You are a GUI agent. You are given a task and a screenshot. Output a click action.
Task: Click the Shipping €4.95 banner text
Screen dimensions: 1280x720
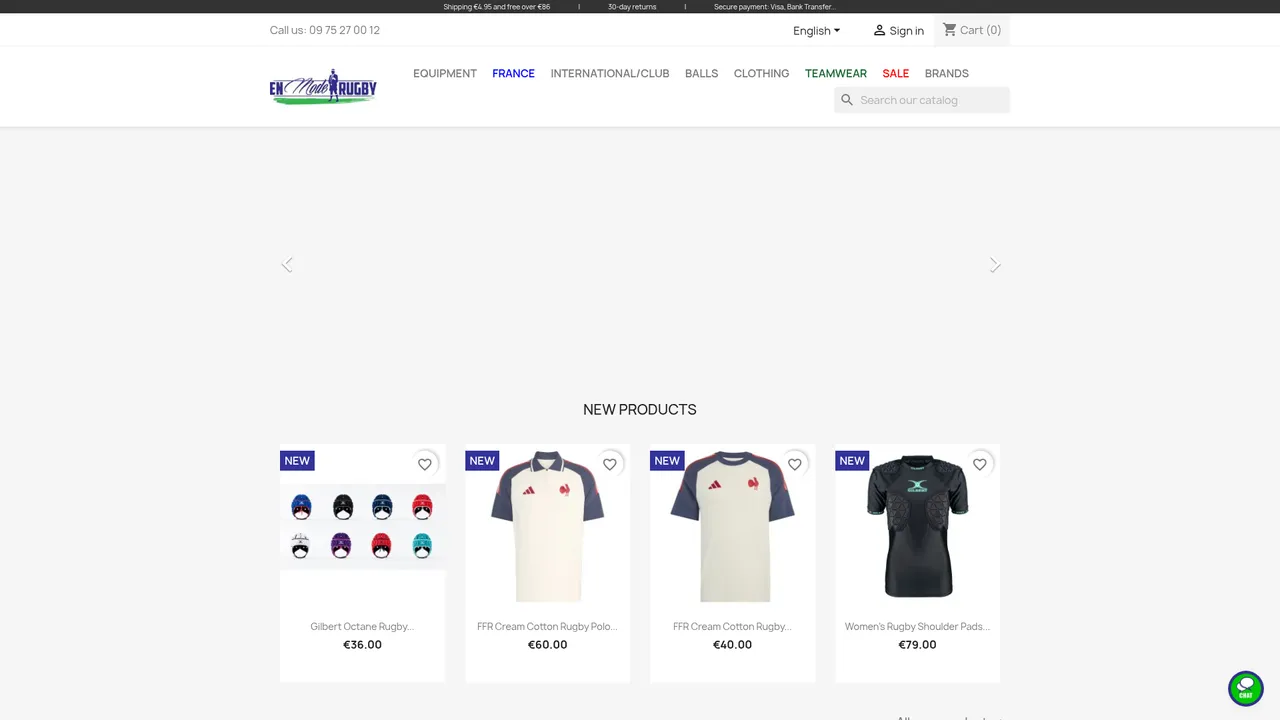tap(497, 7)
